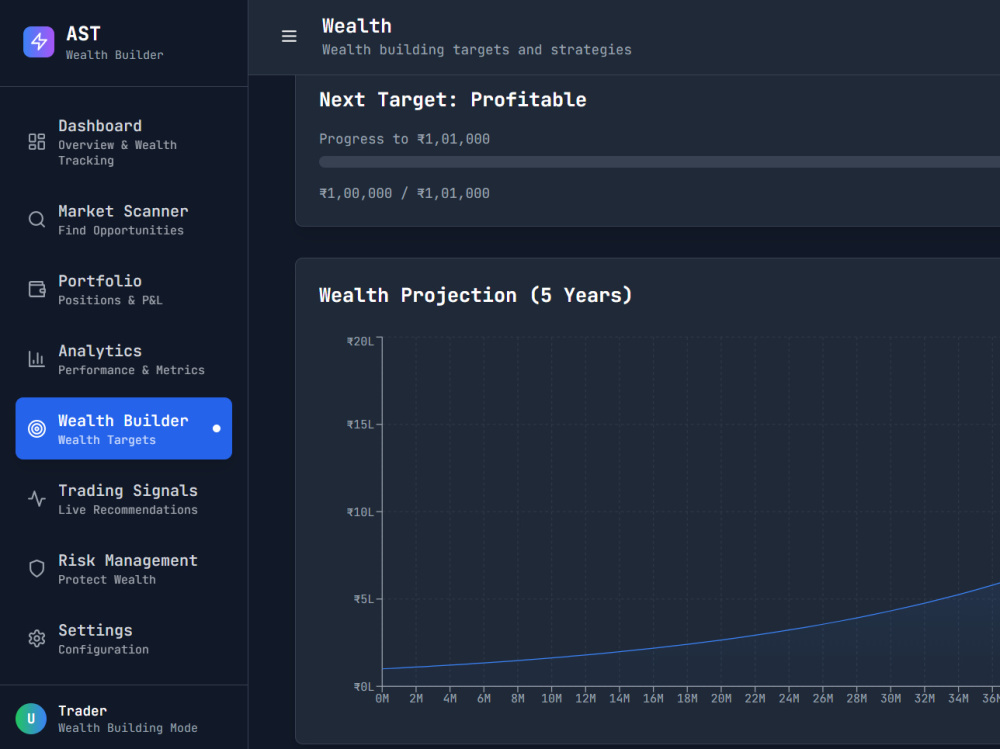Click the ₹5L y-axis label
The image size is (1000, 749).
point(364,599)
